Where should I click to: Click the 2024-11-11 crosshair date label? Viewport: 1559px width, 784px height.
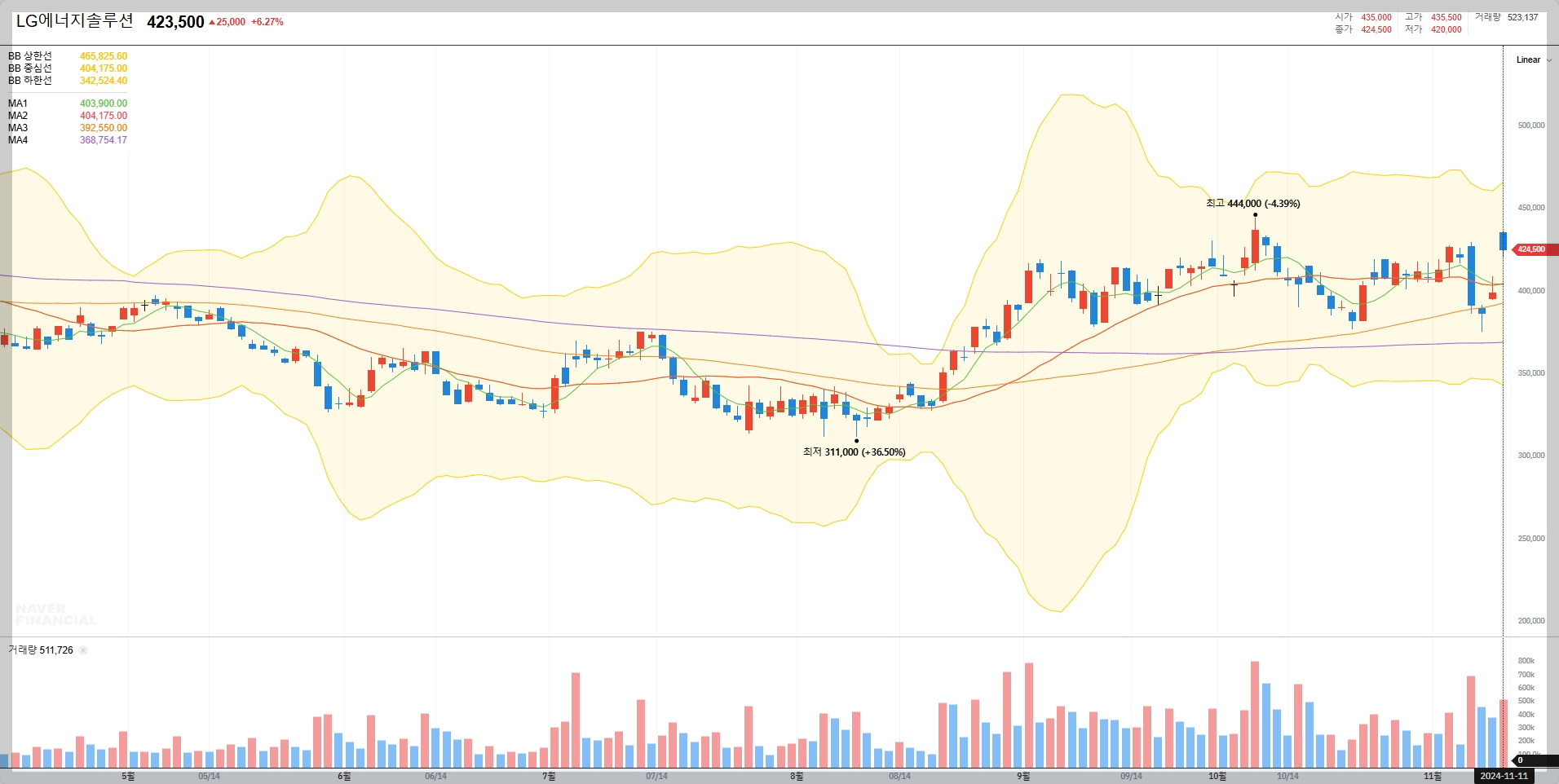click(1504, 776)
